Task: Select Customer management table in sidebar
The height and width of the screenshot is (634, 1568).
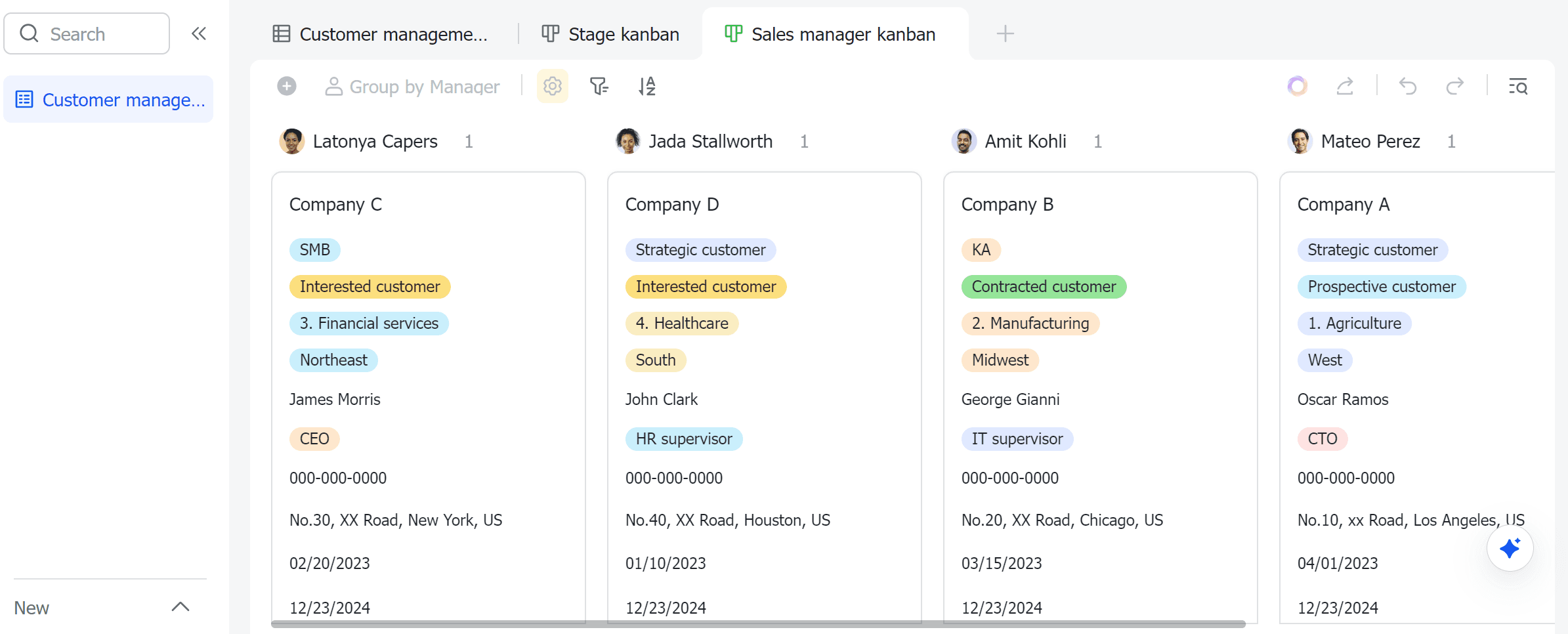Action: click(109, 100)
